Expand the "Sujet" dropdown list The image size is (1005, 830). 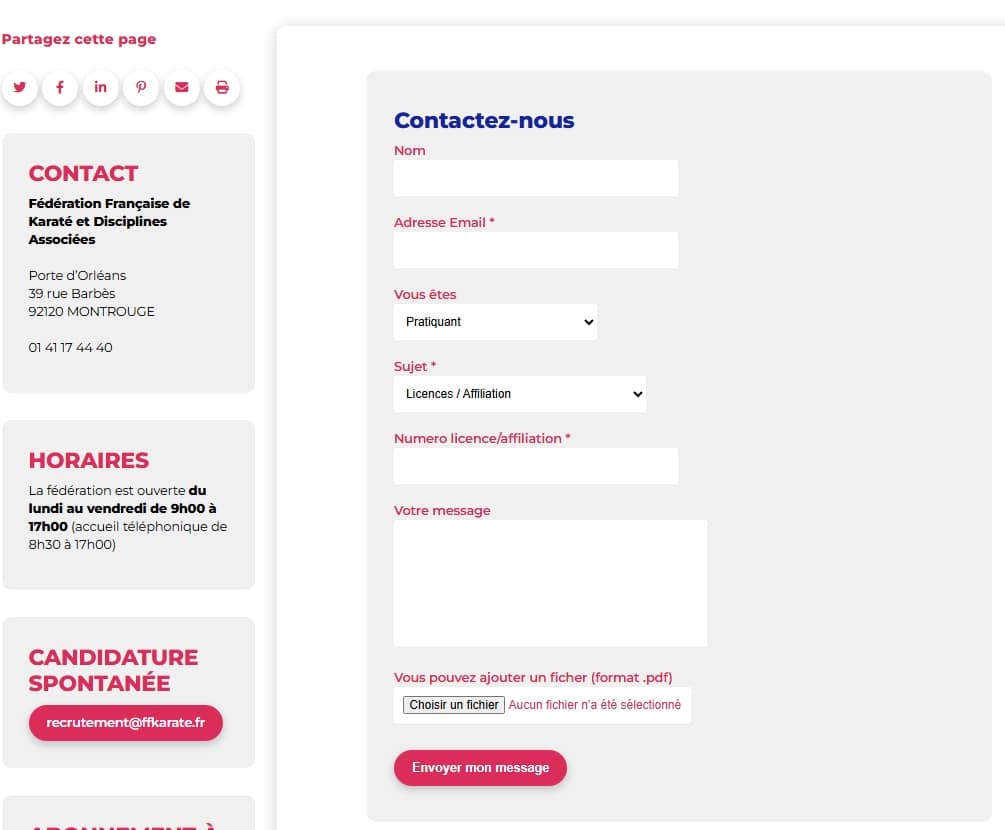(520, 394)
